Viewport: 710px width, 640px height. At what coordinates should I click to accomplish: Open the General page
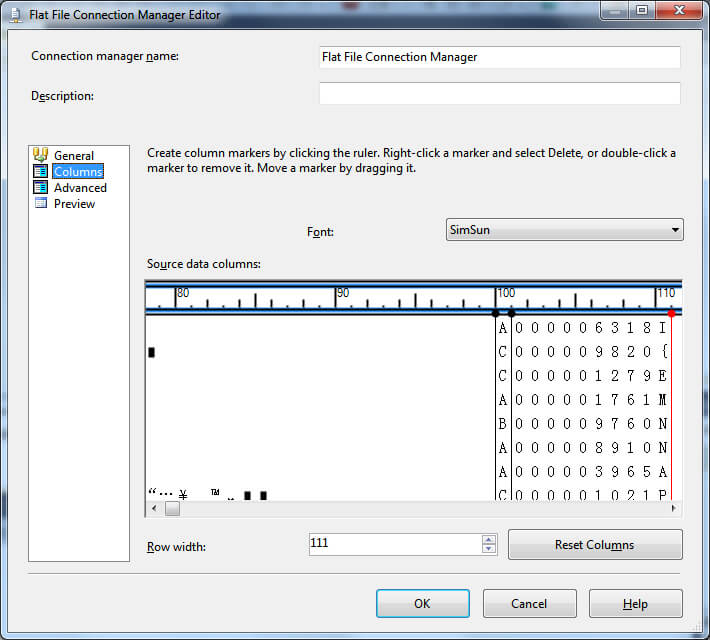pyautogui.click(x=74, y=155)
